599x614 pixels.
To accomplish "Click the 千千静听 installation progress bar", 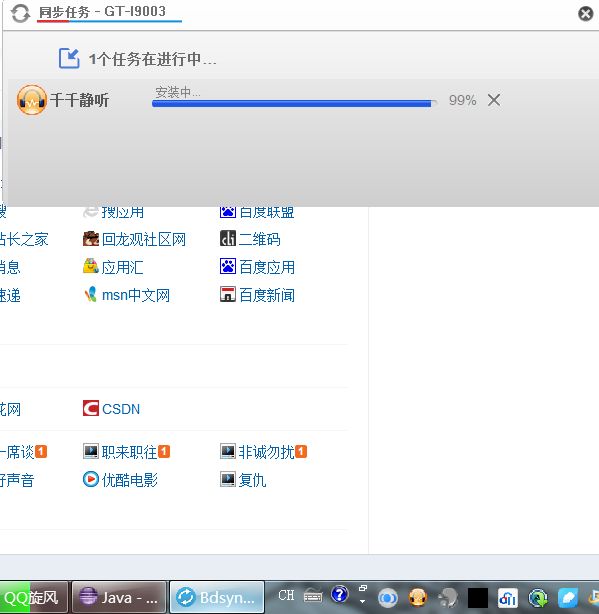I will click(294, 103).
